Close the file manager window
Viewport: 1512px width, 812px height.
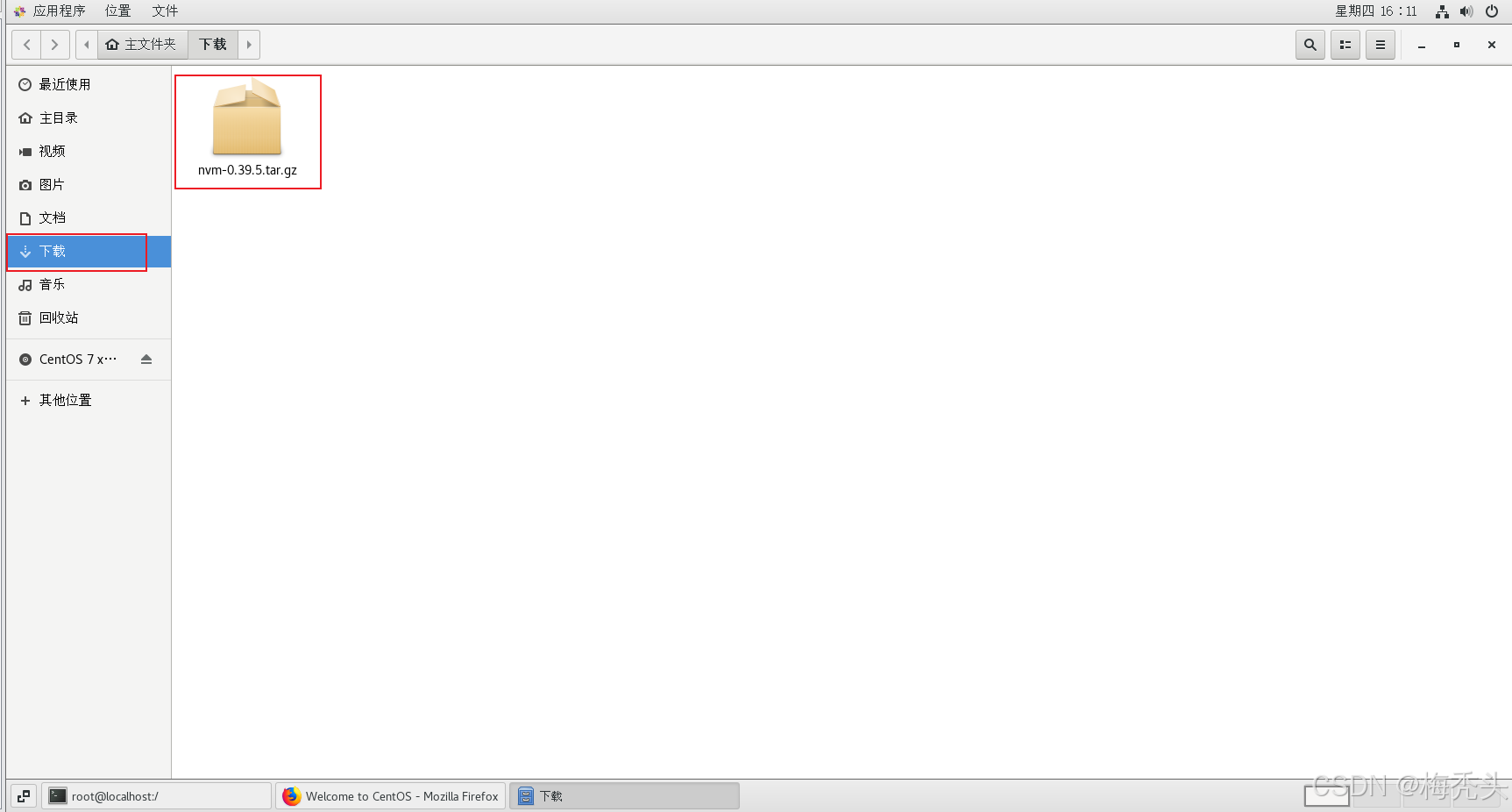[x=1492, y=45]
